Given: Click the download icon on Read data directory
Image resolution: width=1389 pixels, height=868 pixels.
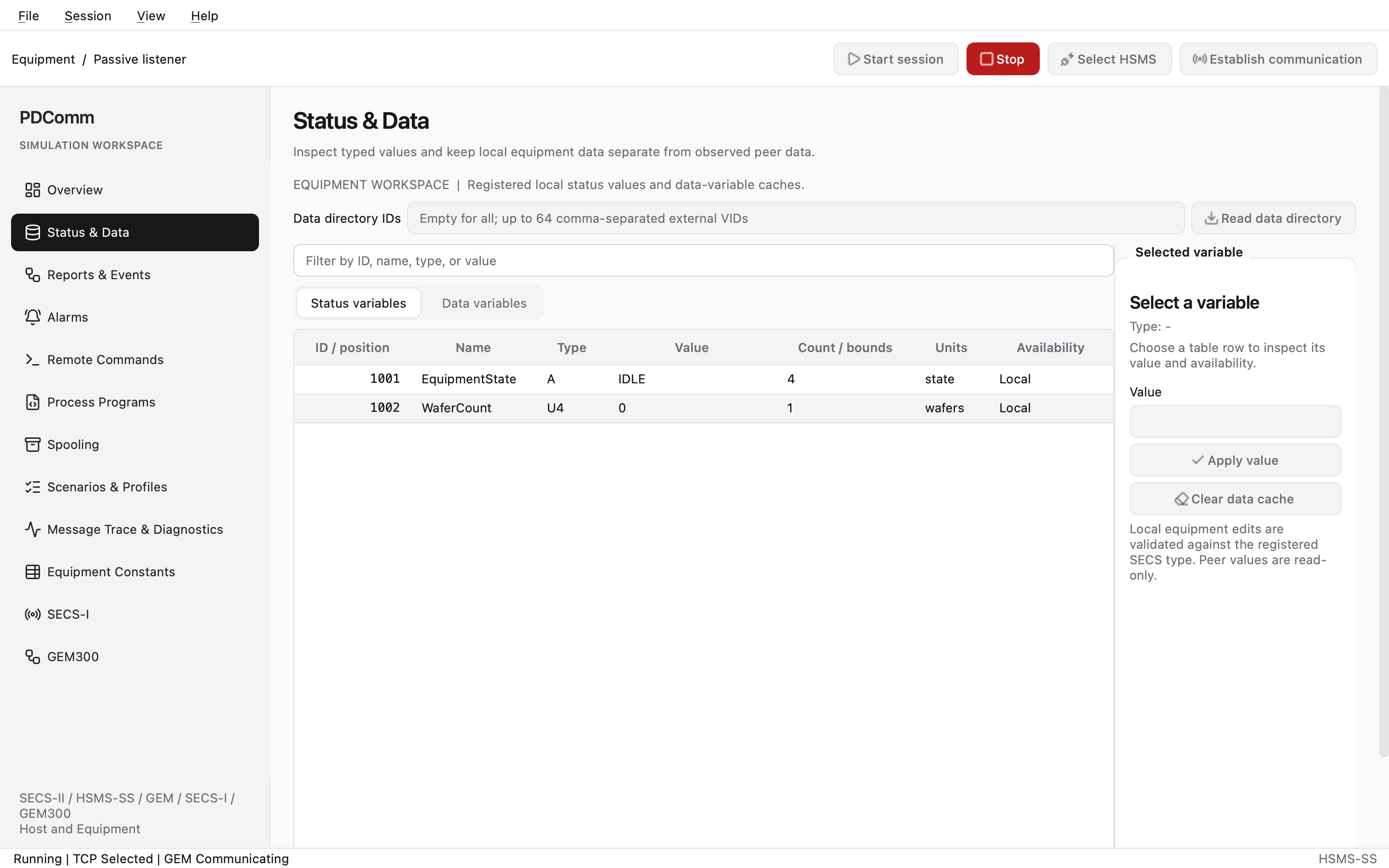Looking at the screenshot, I should tap(1211, 218).
